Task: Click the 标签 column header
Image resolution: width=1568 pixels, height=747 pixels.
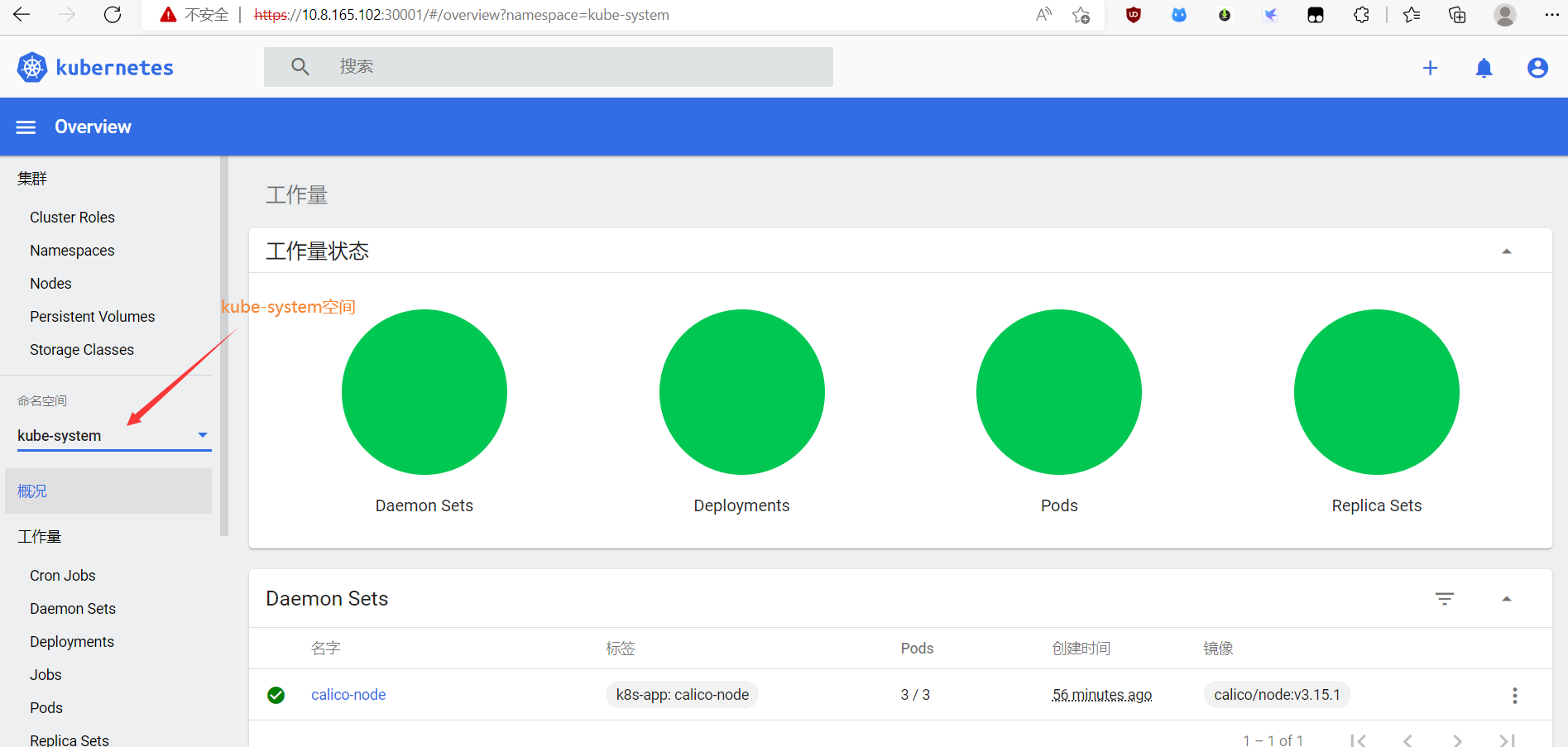Action: tap(621, 649)
